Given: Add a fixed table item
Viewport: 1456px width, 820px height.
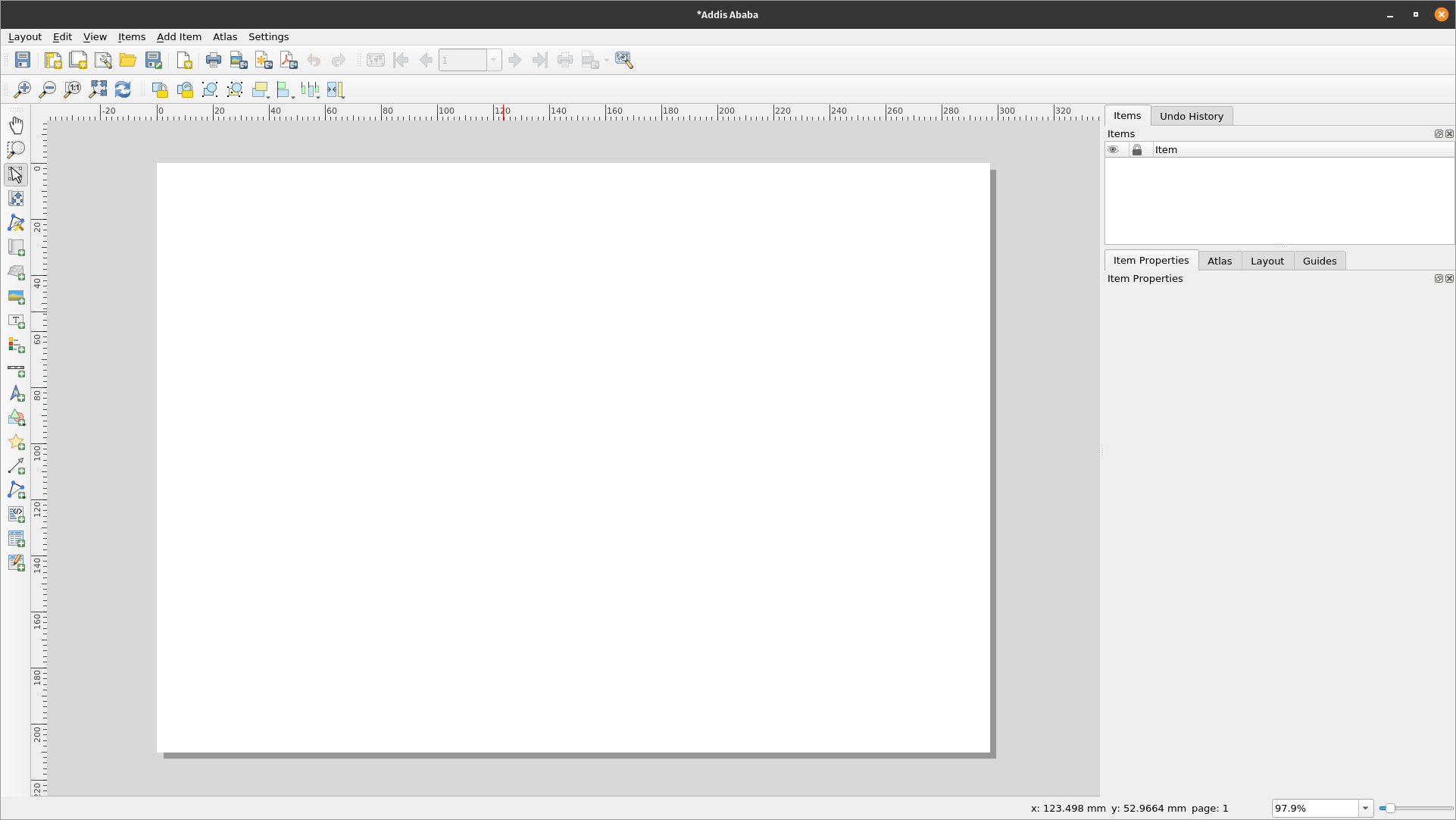Looking at the screenshot, I should click(16, 563).
